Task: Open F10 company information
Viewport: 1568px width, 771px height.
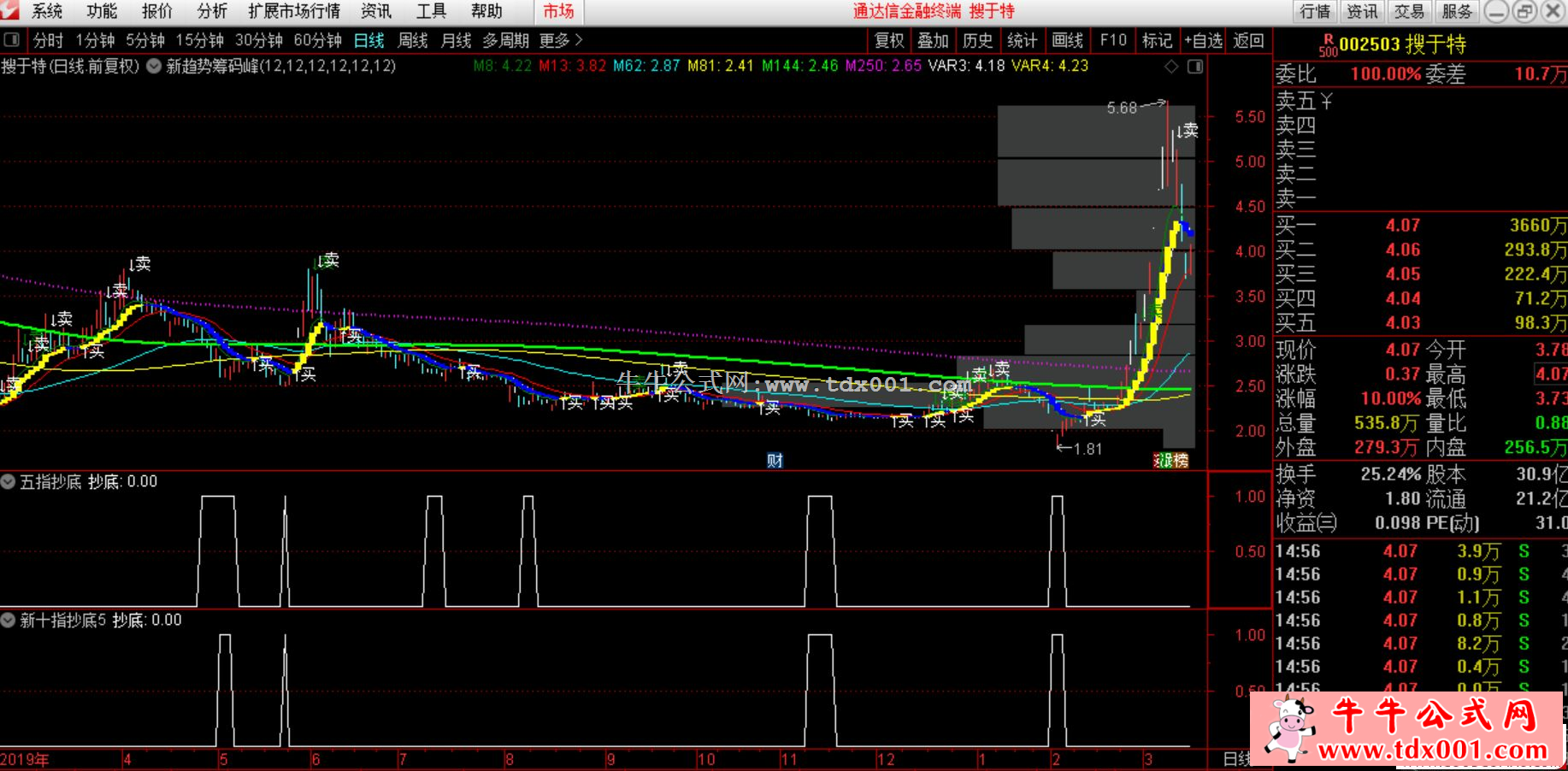Action: pos(1113,40)
